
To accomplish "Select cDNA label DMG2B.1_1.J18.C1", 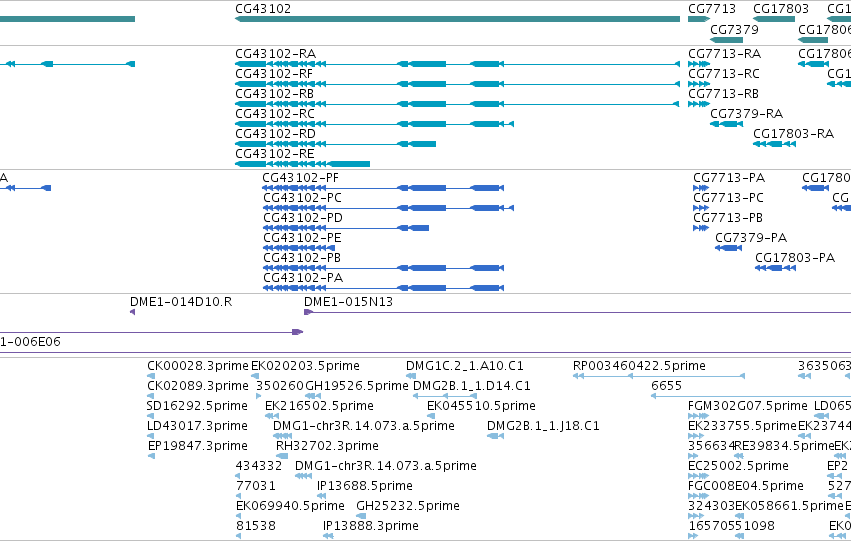I will [543, 427].
